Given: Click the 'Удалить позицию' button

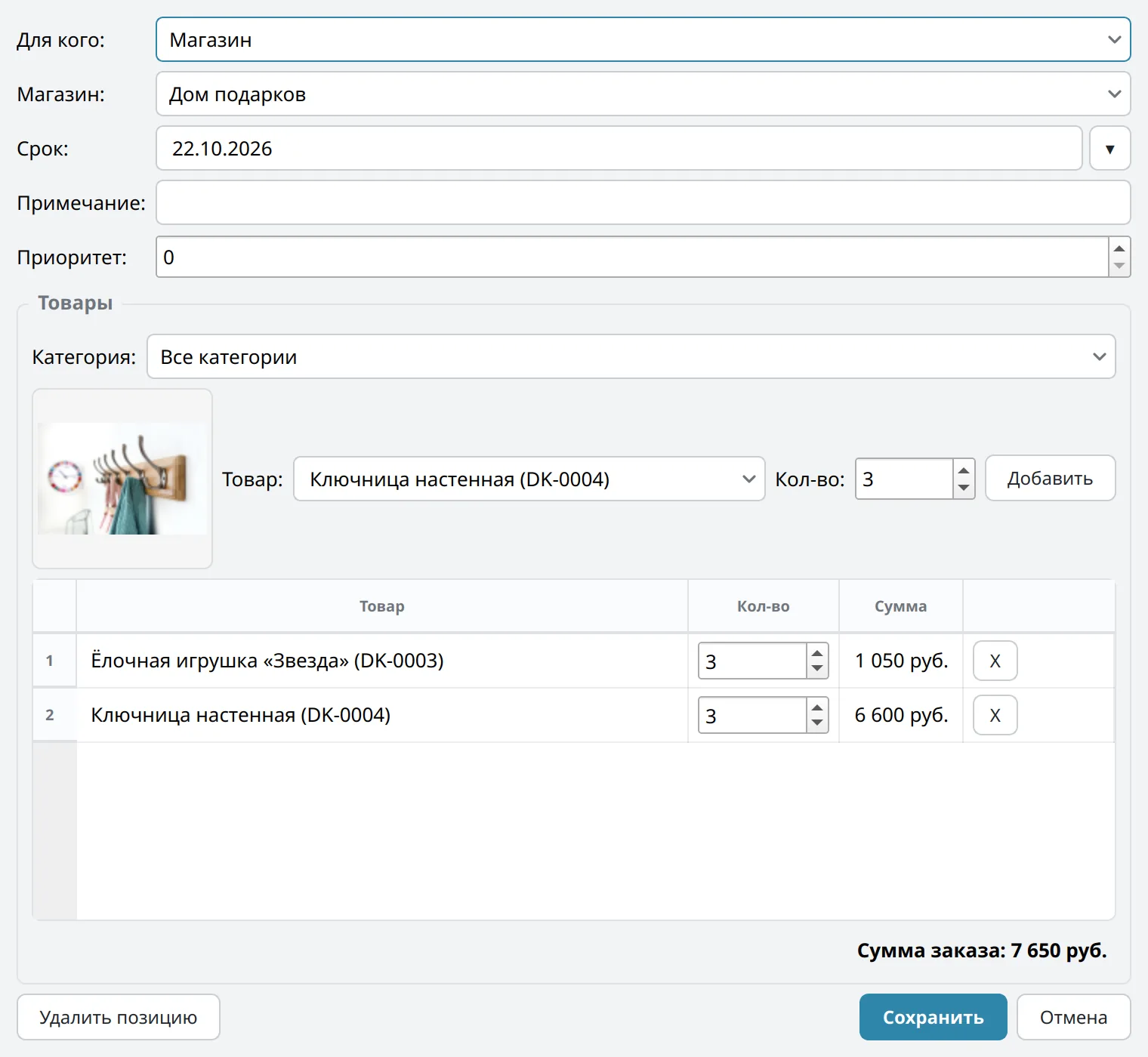Looking at the screenshot, I should coord(119,1017).
